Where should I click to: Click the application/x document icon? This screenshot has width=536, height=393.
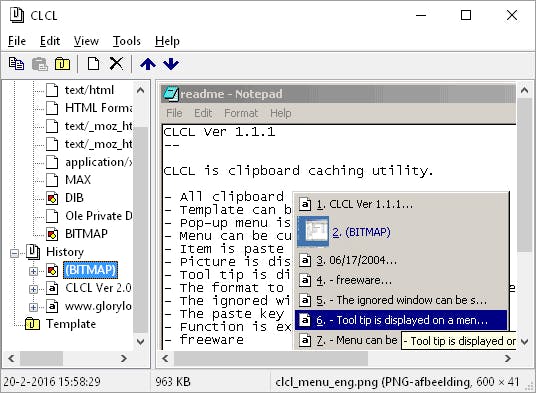click(x=52, y=162)
